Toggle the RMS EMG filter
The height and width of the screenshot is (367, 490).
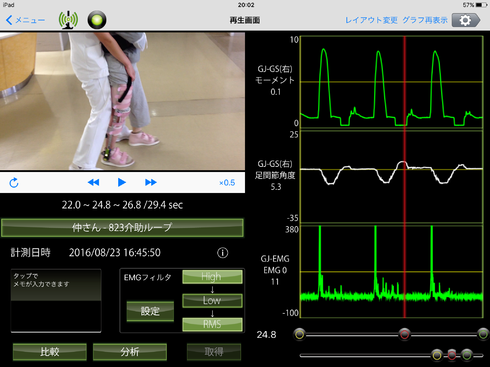point(212,324)
